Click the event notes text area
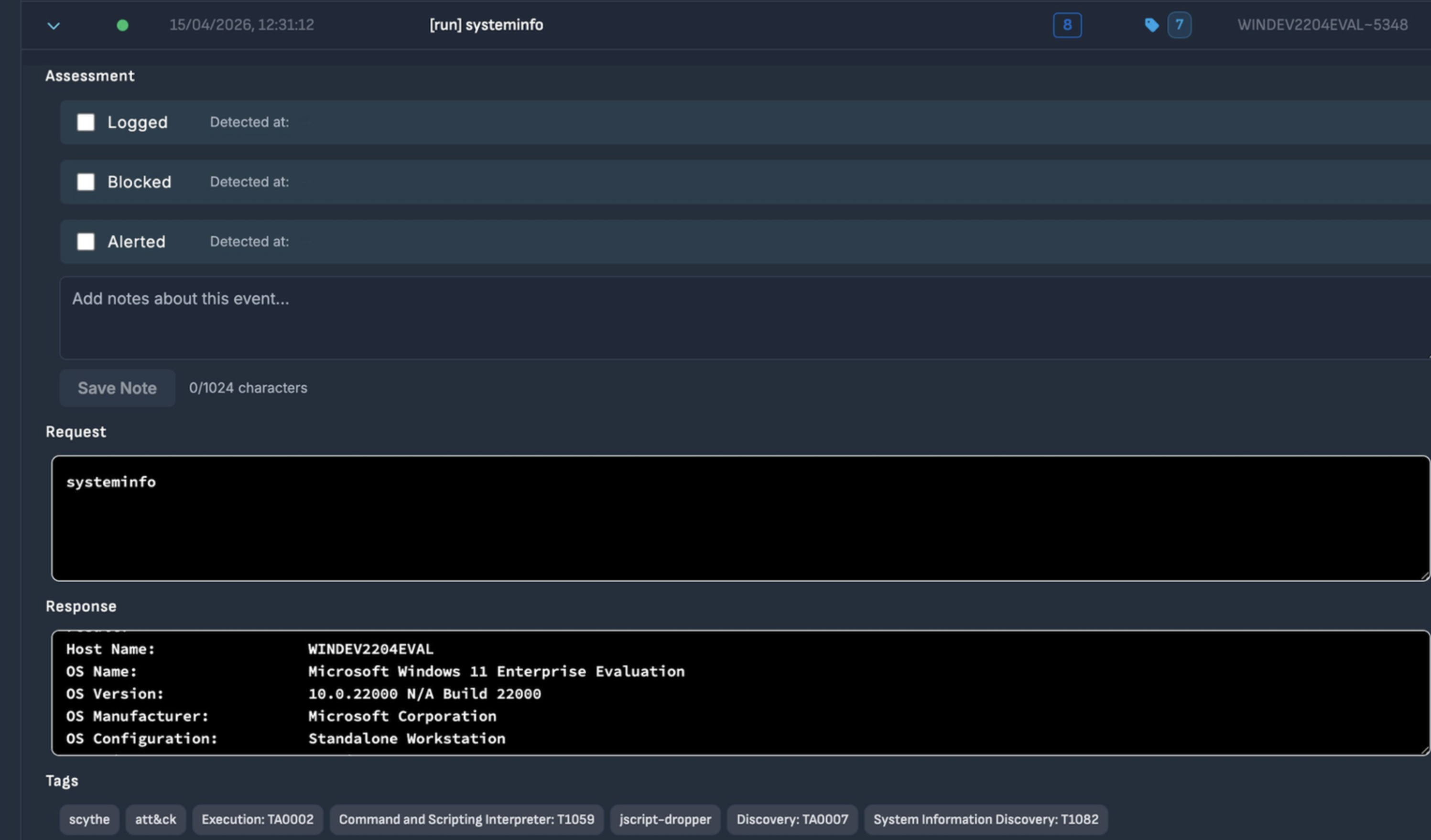The height and width of the screenshot is (840, 1431). click(738, 318)
